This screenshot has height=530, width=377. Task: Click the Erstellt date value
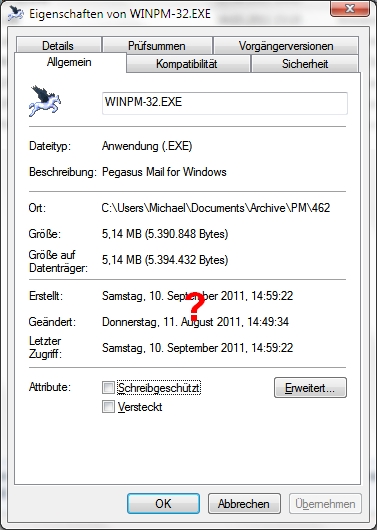pyautogui.click(x=197, y=296)
